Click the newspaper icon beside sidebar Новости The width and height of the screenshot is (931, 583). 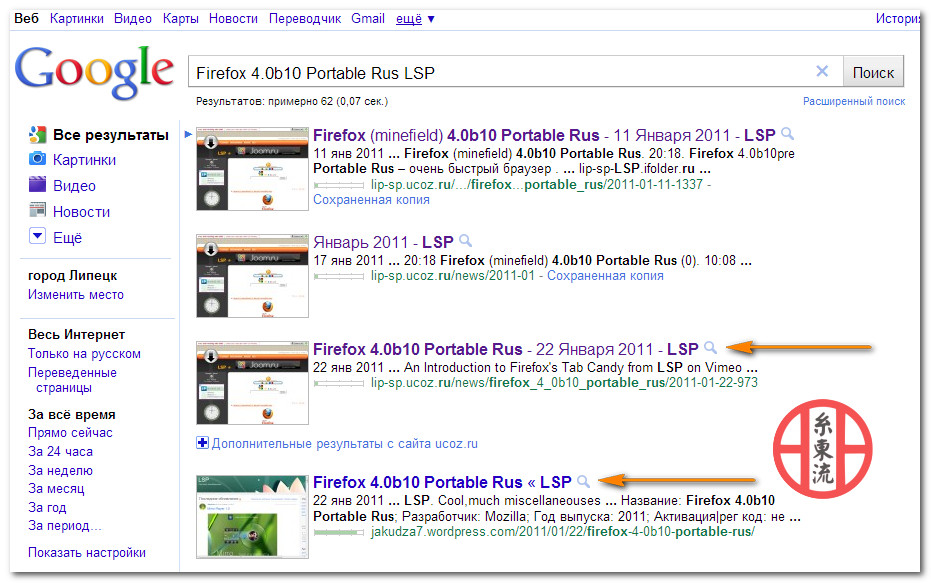coord(37,210)
